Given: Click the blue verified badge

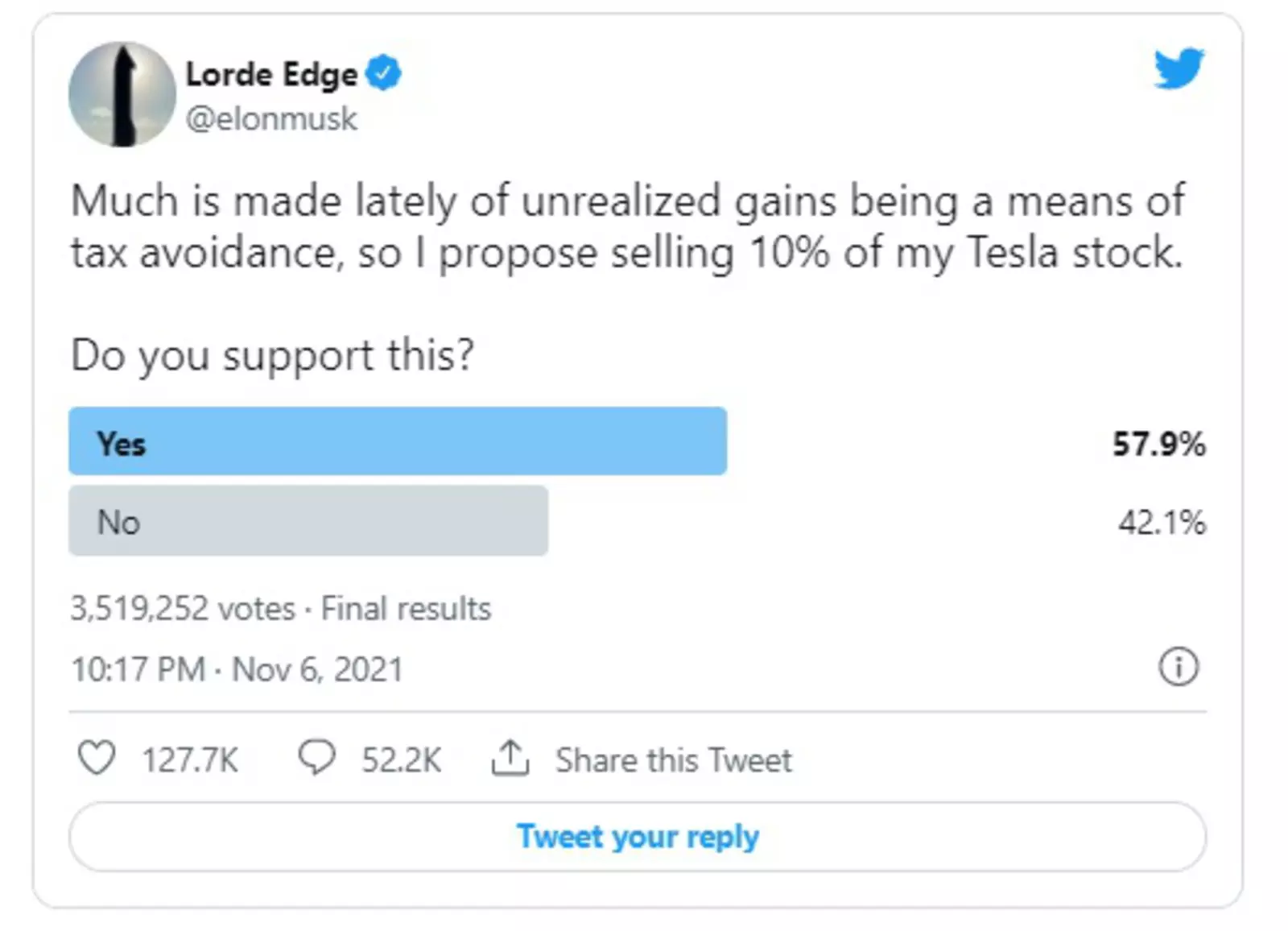Looking at the screenshot, I should (x=383, y=74).
